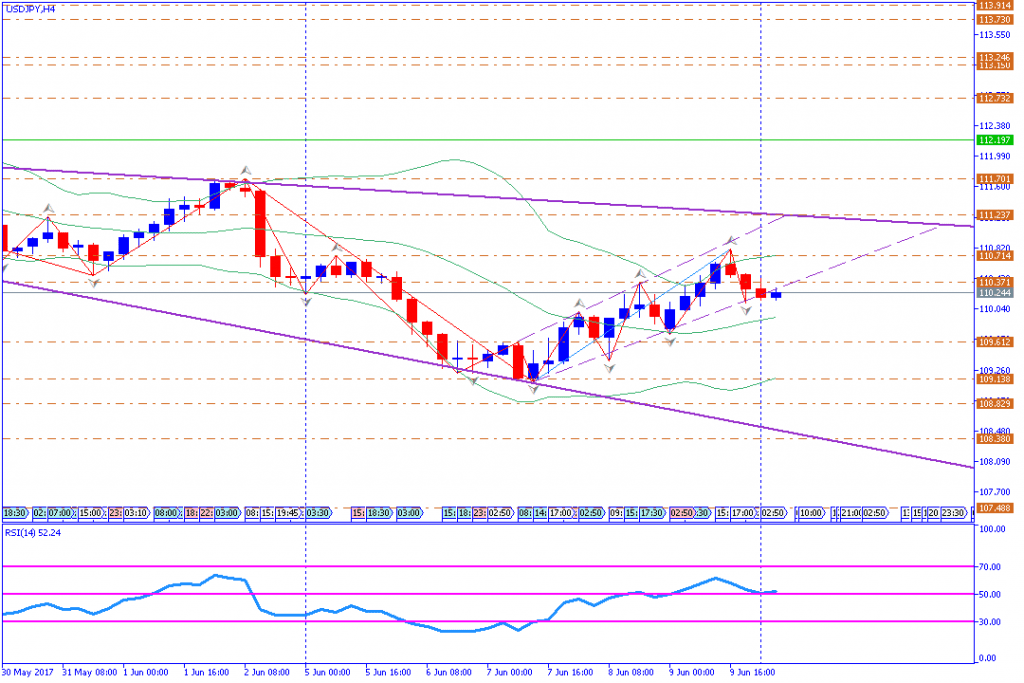
Task: Click the 111.237 price level label
Action: click(x=995, y=215)
